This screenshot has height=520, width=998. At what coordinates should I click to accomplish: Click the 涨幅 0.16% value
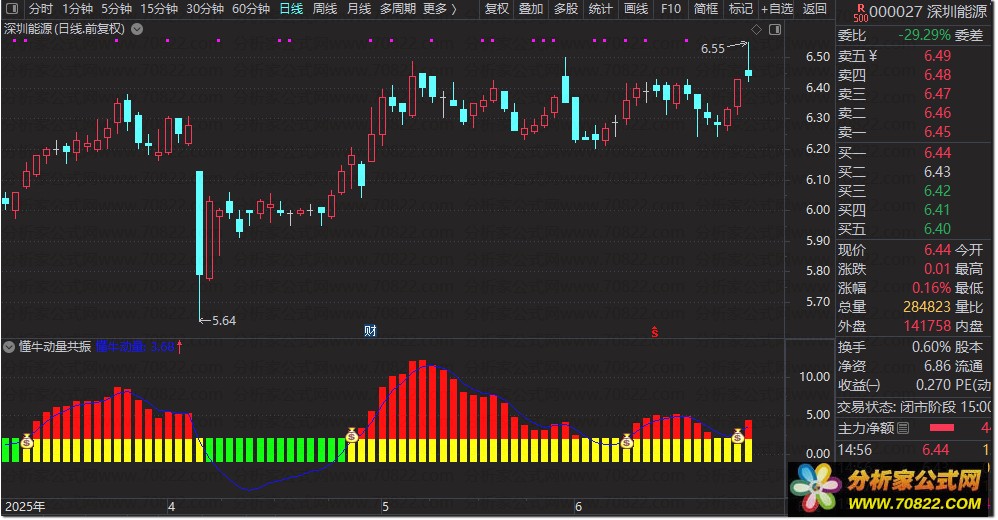tap(931, 288)
